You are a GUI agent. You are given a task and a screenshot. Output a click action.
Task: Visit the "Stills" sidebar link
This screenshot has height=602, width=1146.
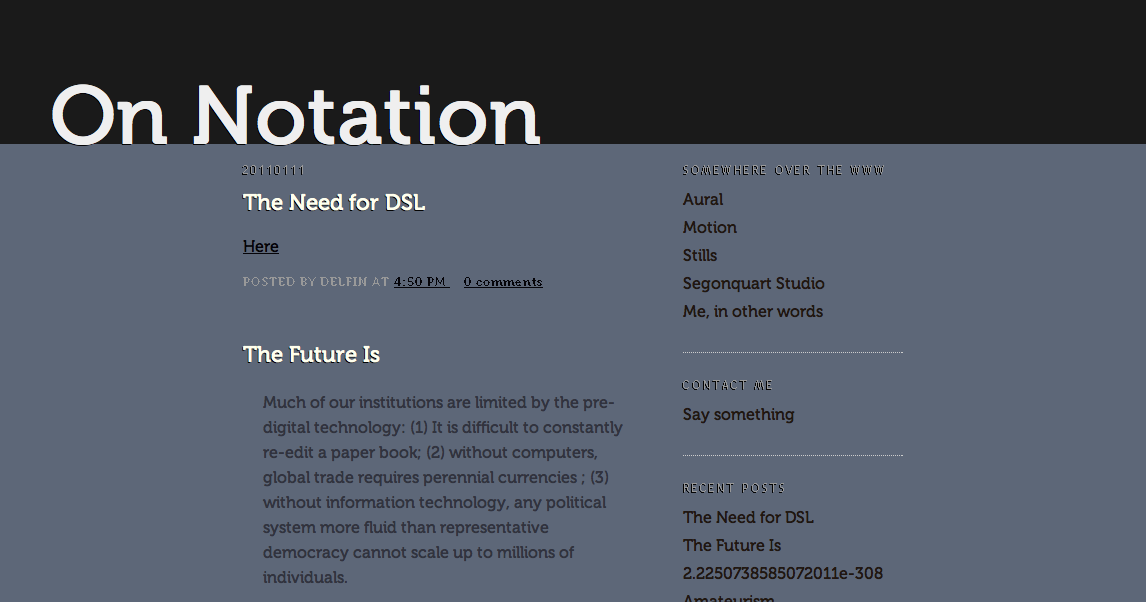[699, 255]
